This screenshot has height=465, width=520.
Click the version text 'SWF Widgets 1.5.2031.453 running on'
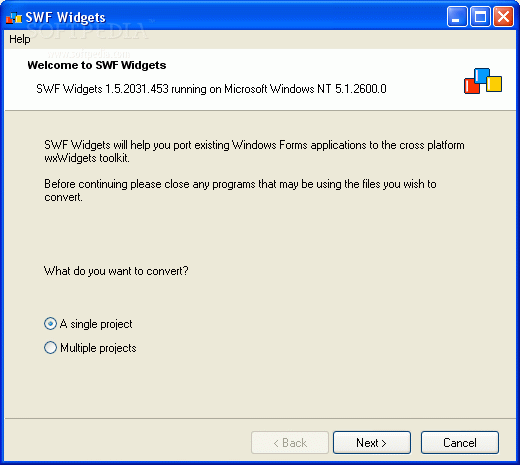(129, 89)
